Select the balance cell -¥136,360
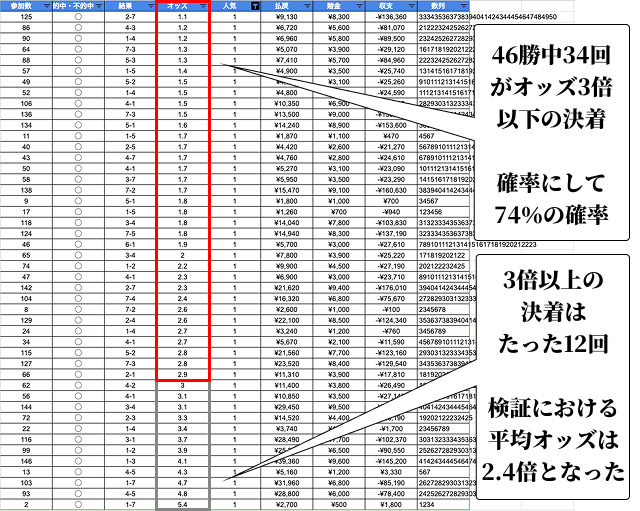640x511 pixels. (391, 17)
